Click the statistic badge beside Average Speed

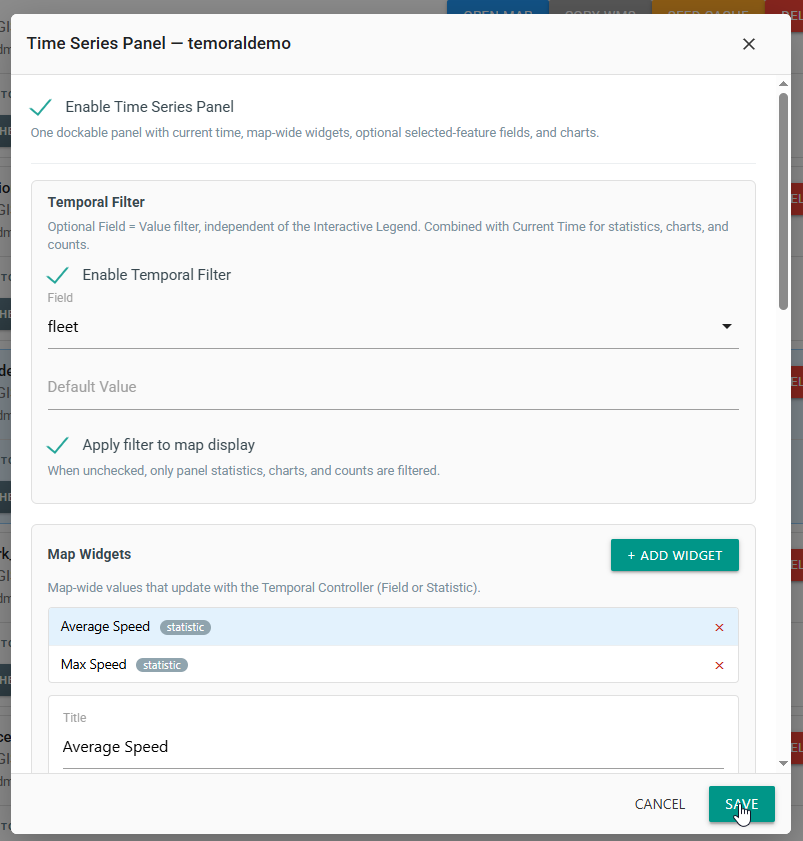[185, 627]
